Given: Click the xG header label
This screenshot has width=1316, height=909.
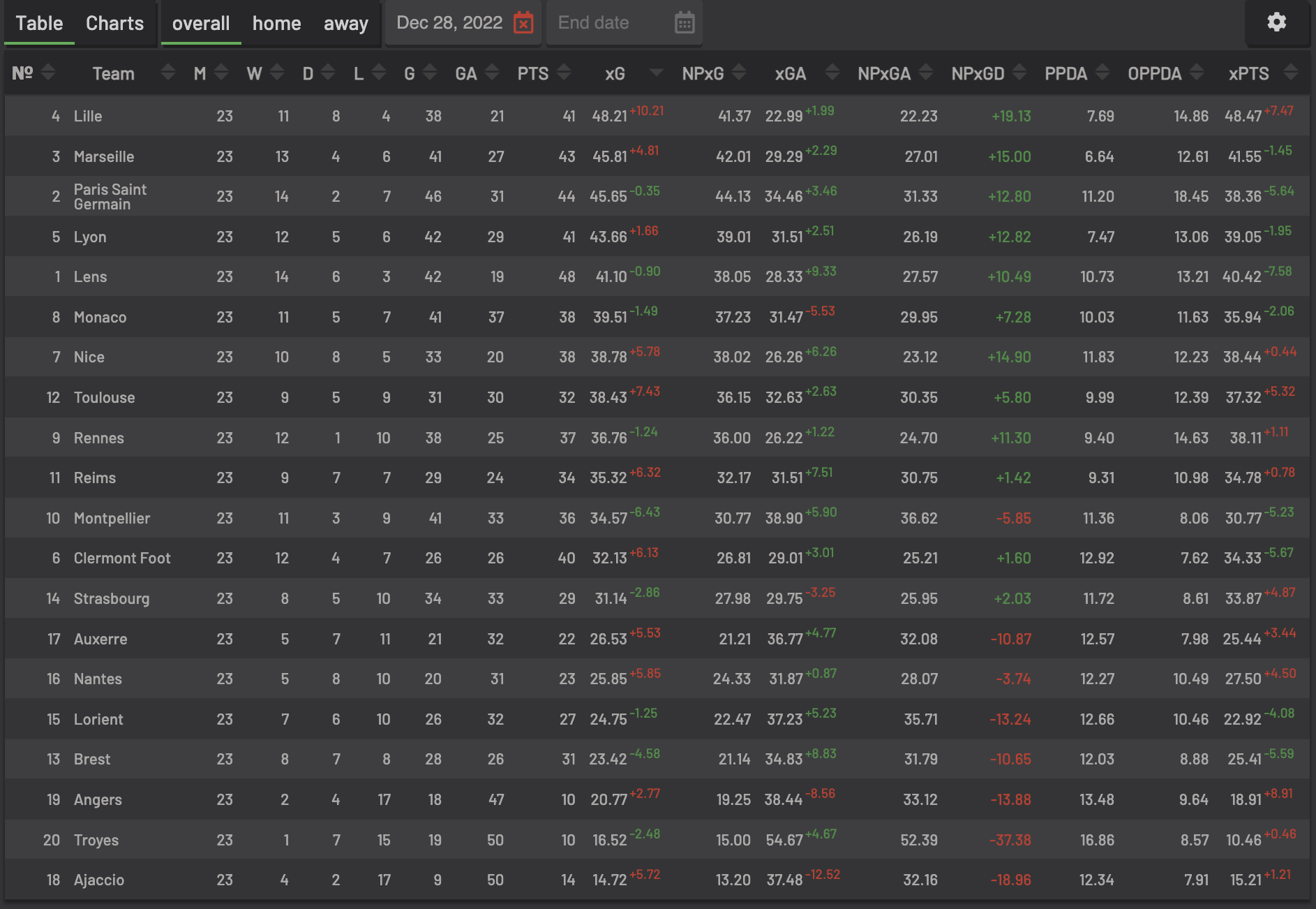Looking at the screenshot, I should [x=615, y=73].
